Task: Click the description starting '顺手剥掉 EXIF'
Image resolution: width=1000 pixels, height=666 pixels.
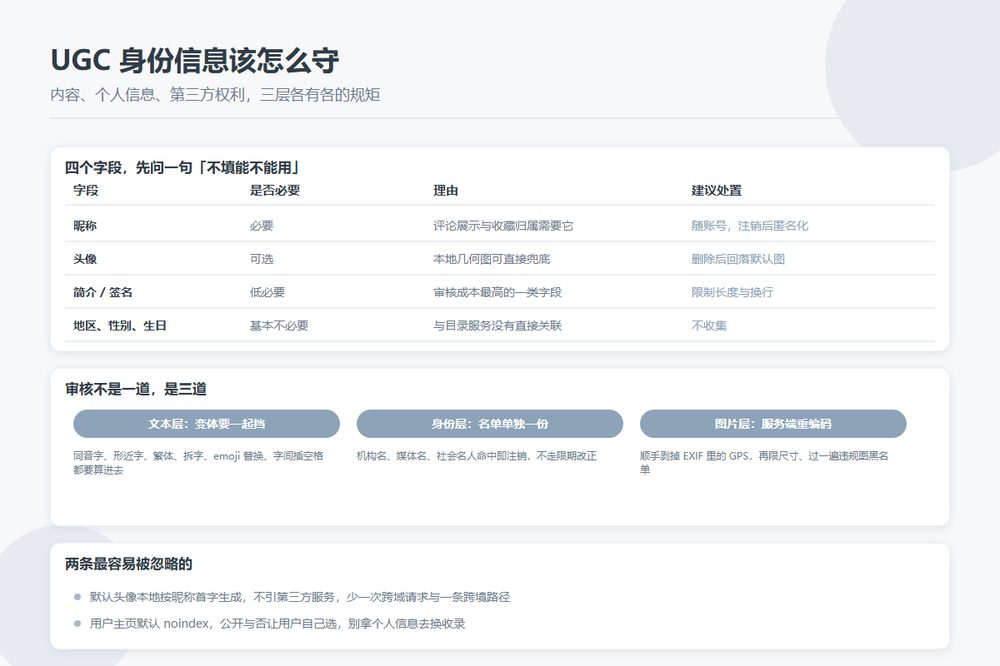Action: [764, 462]
